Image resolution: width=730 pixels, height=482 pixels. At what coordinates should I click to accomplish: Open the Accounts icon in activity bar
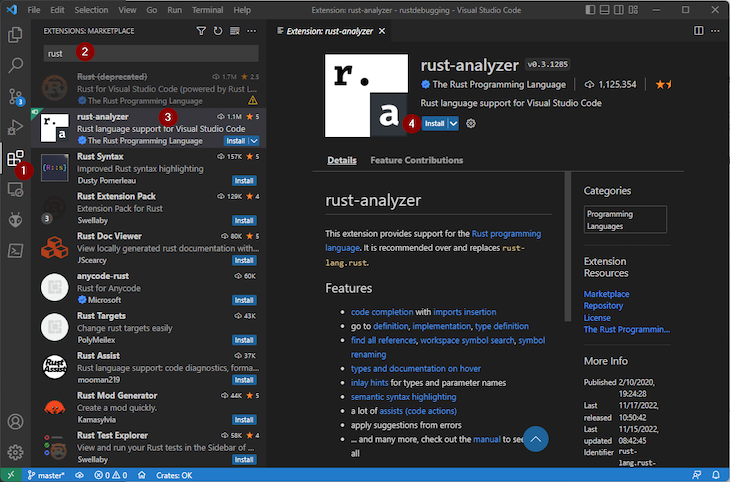[15, 422]
